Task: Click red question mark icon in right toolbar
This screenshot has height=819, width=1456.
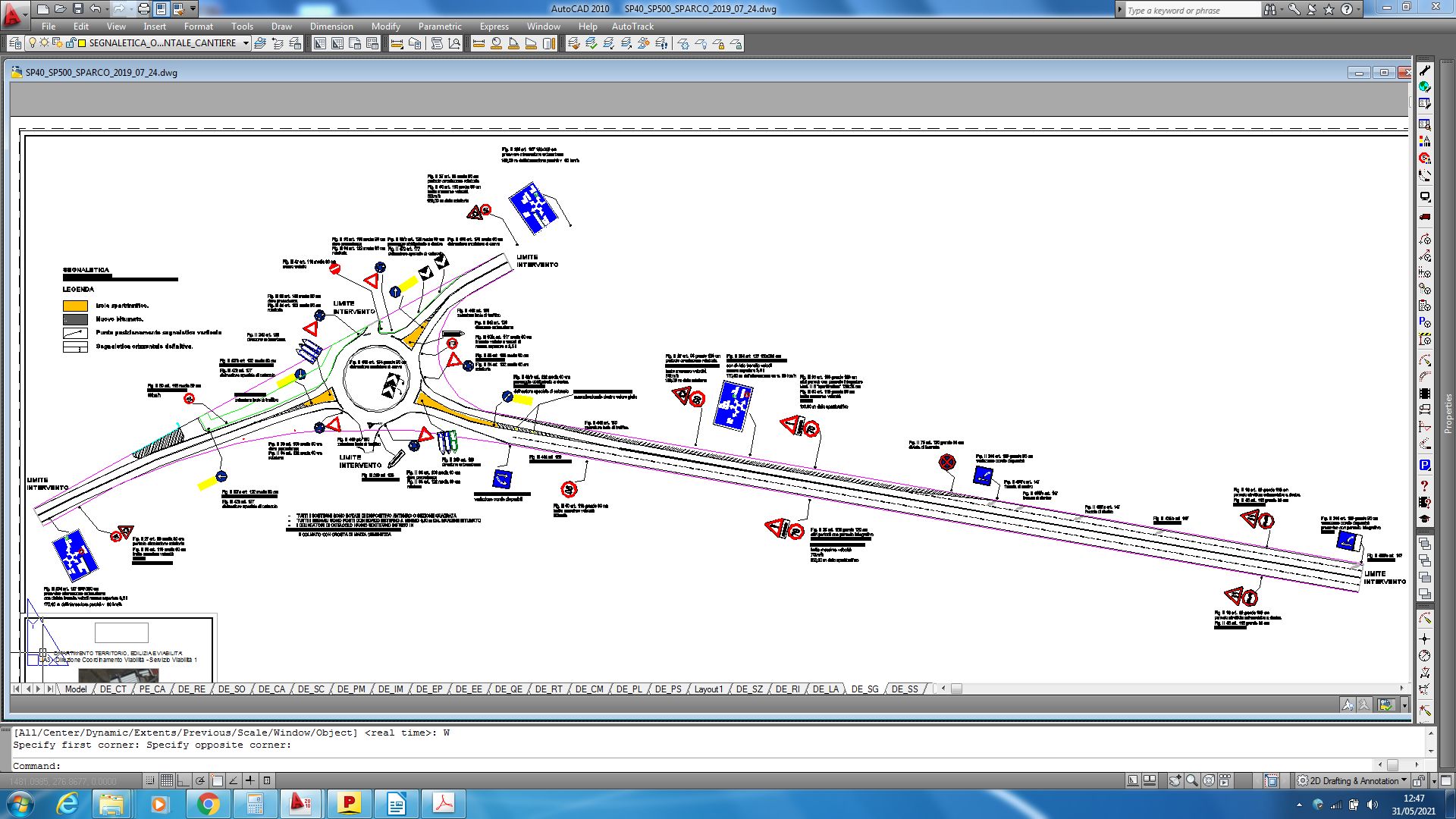Action: [x=1425, y=485]
